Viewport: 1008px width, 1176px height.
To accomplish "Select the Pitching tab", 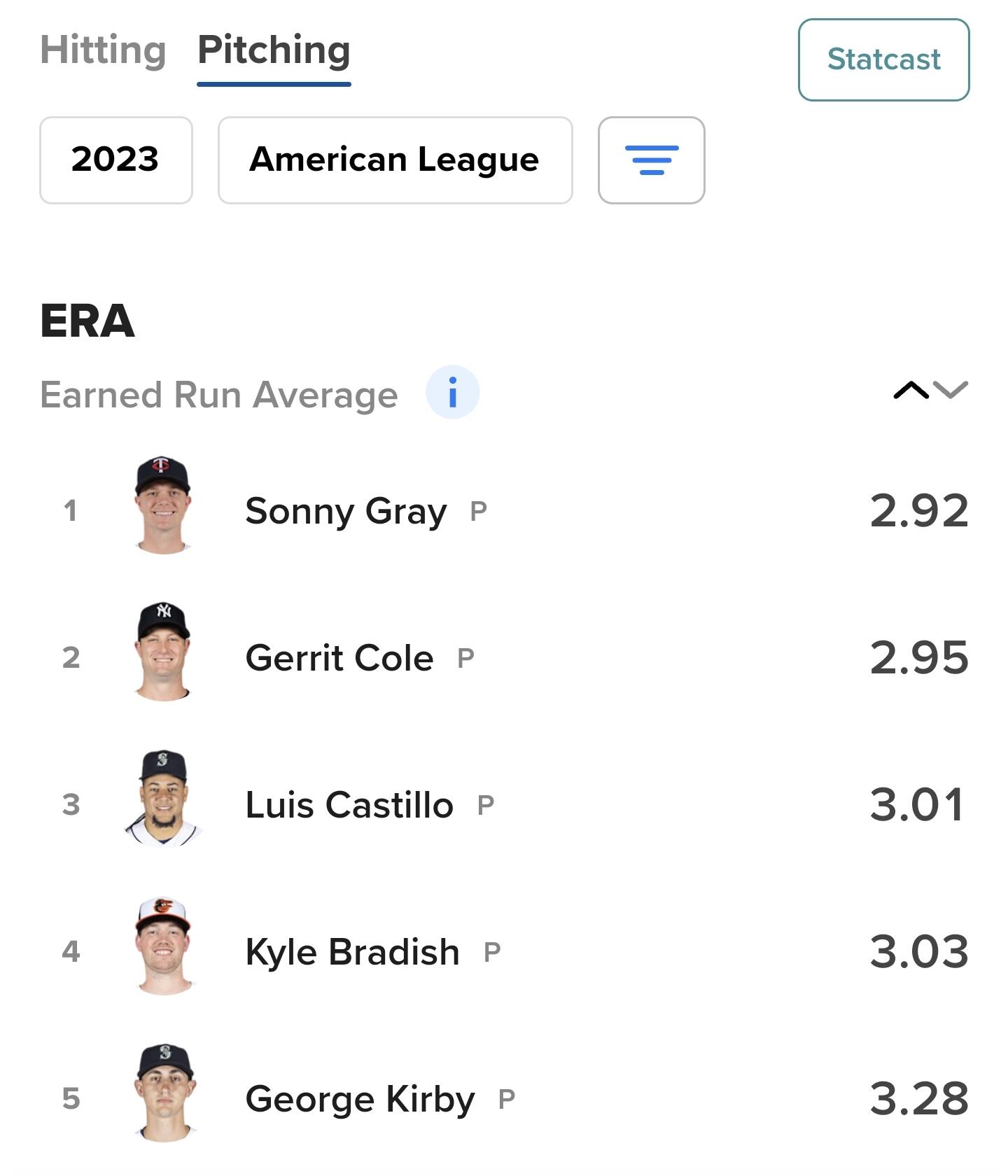I will point(274,50).
